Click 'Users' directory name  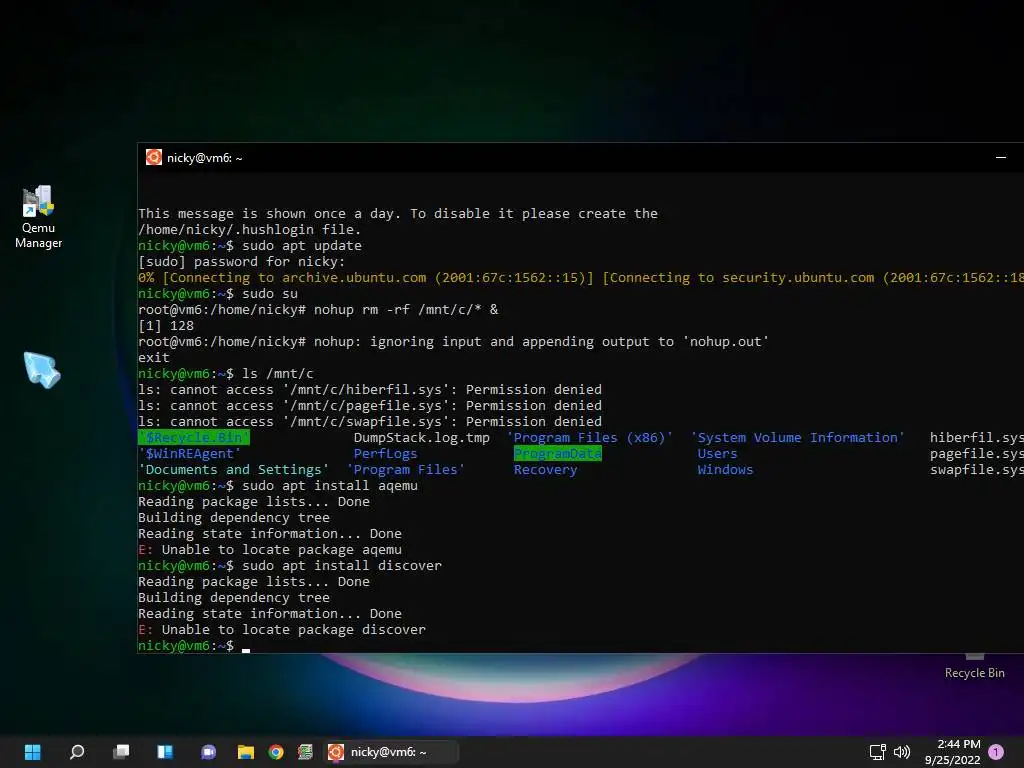pyautogui.click(x=717, y=453)
